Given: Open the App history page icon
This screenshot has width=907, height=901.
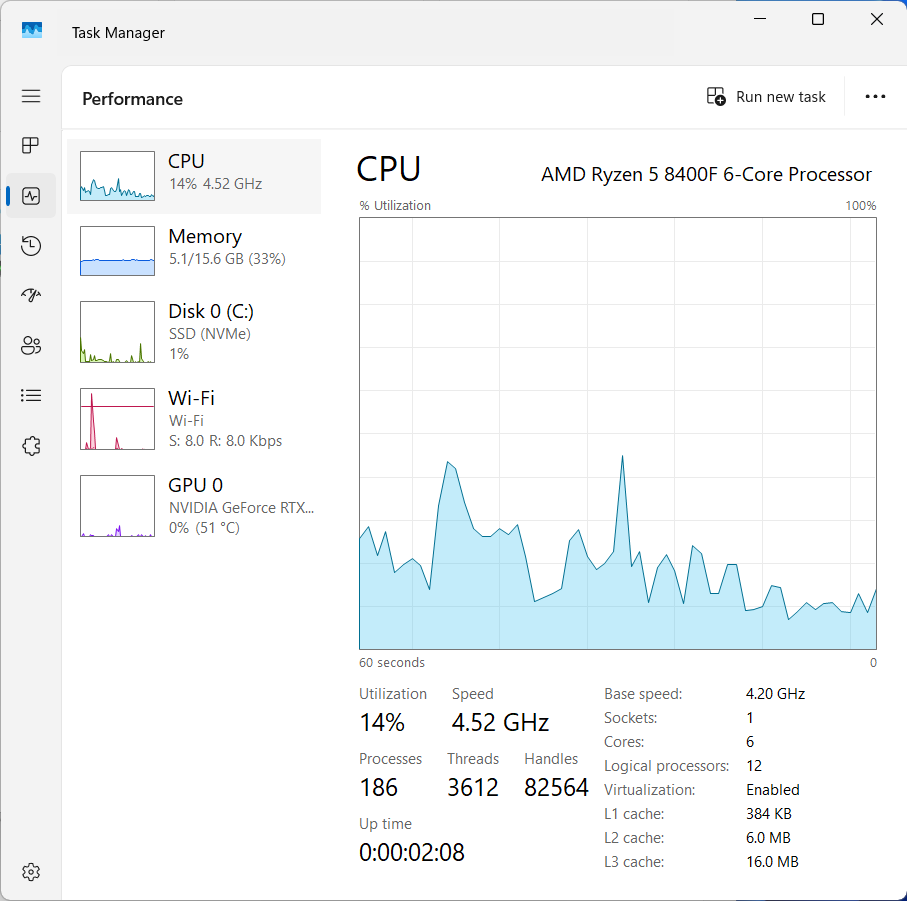Looking at the screenshot, I should click(31, 246).
